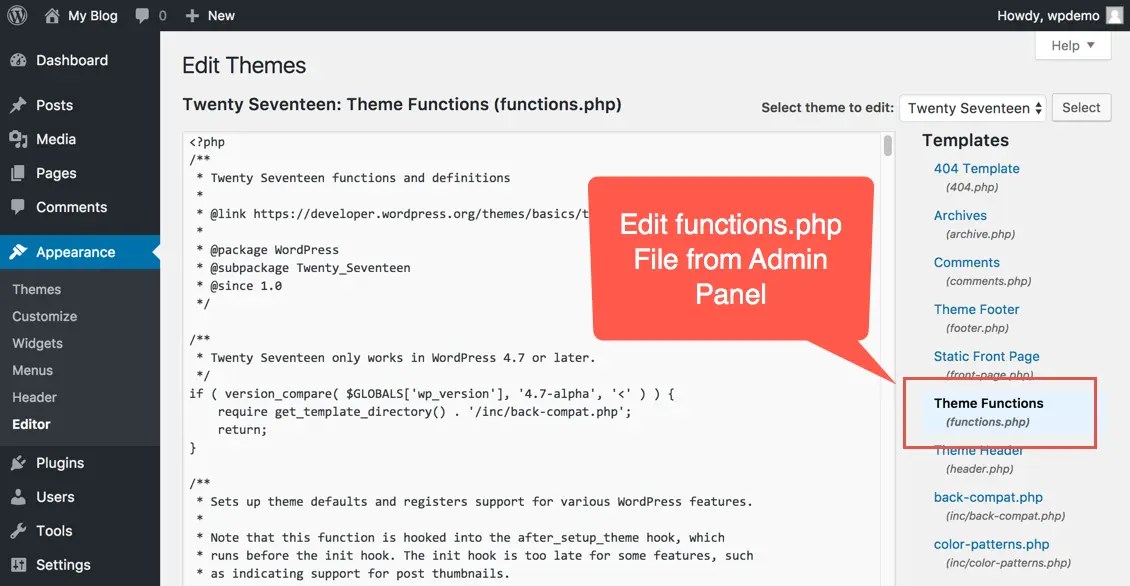The height and width of the screenshot is (586, 1130).
Task: Click Howdy, wpdemo account link
Action: click(x=1048, y=15)
